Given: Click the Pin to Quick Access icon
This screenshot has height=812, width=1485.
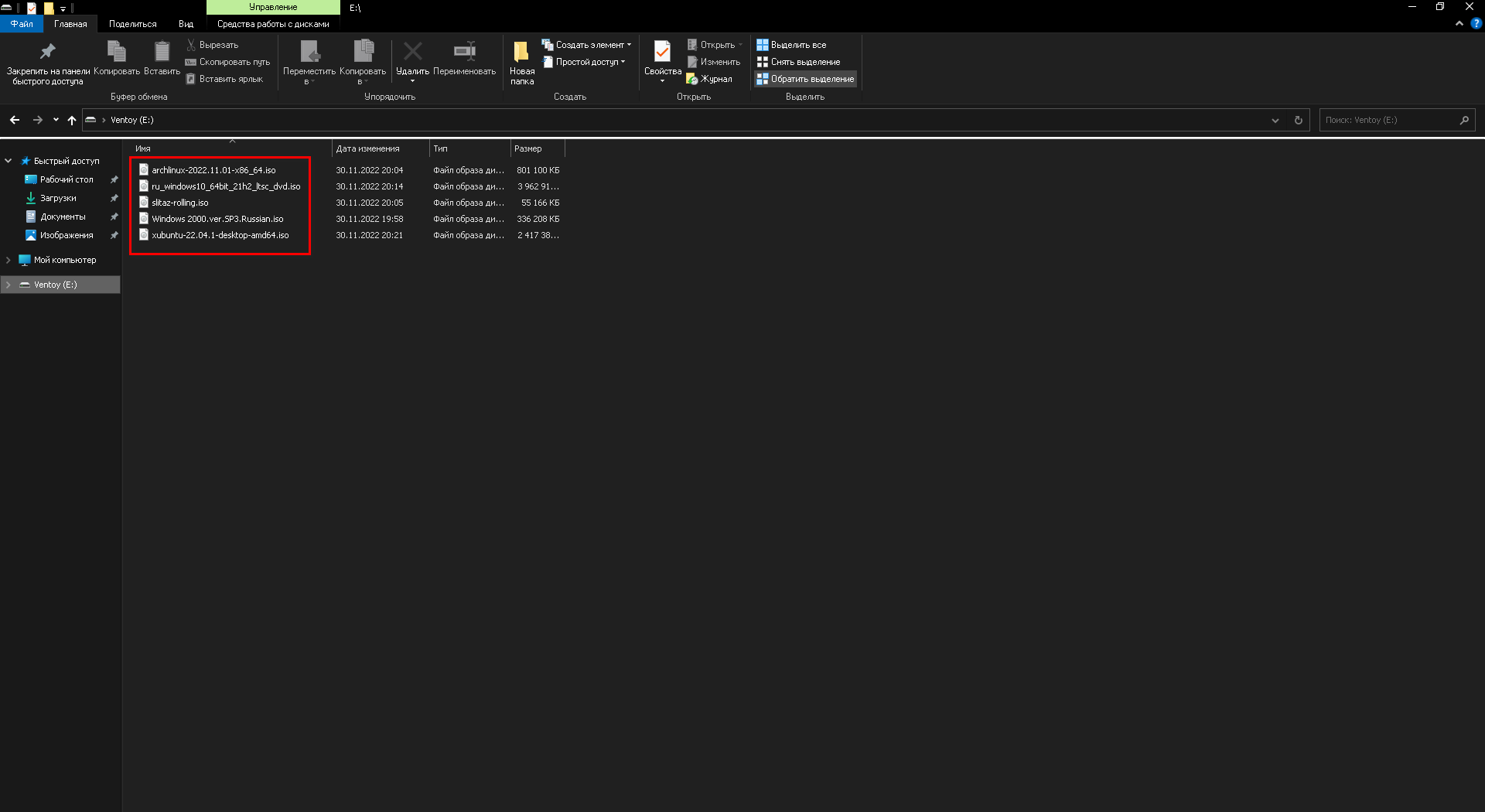Looking at the screenshot, I should point(48,52).
